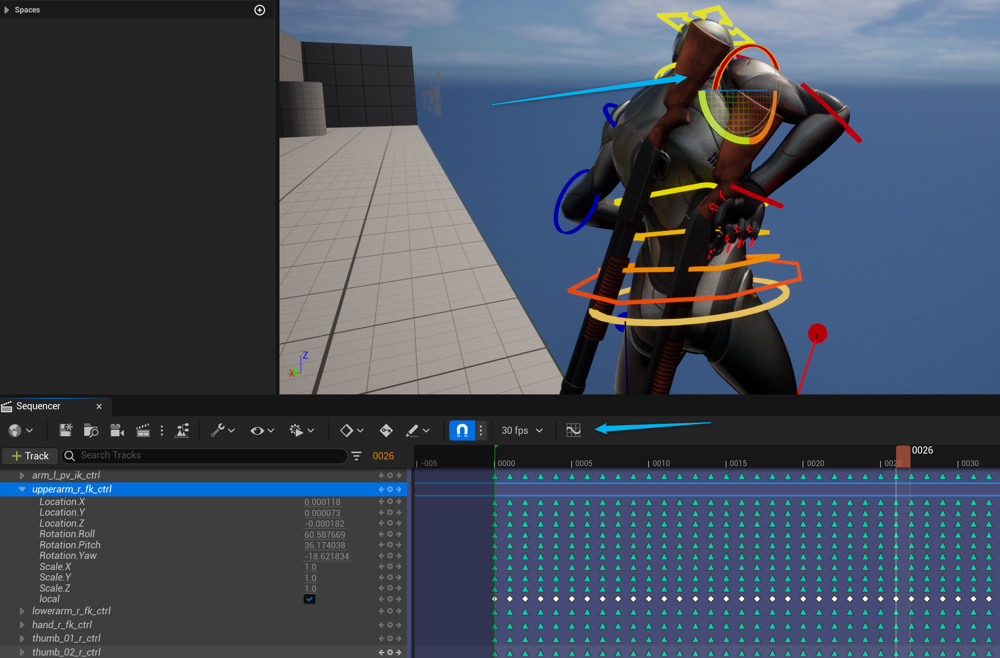Open the track filter options icon
The image size is (1000, 658).
click(356, 456)
